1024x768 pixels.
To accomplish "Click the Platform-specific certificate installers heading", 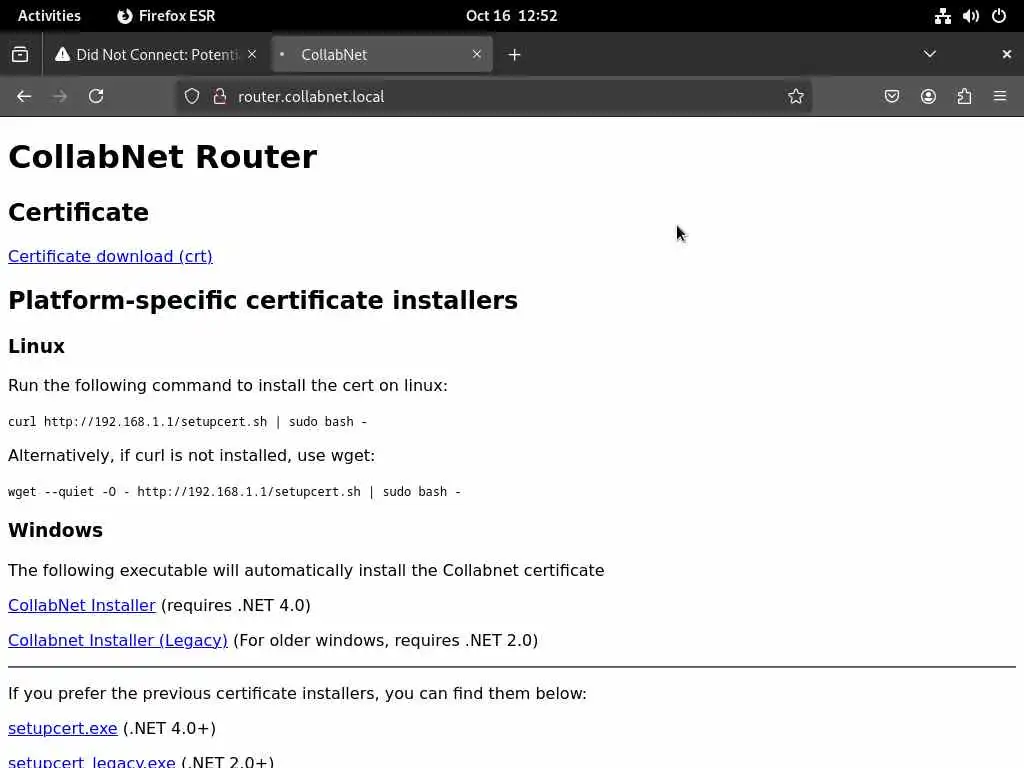I will 263,300.
